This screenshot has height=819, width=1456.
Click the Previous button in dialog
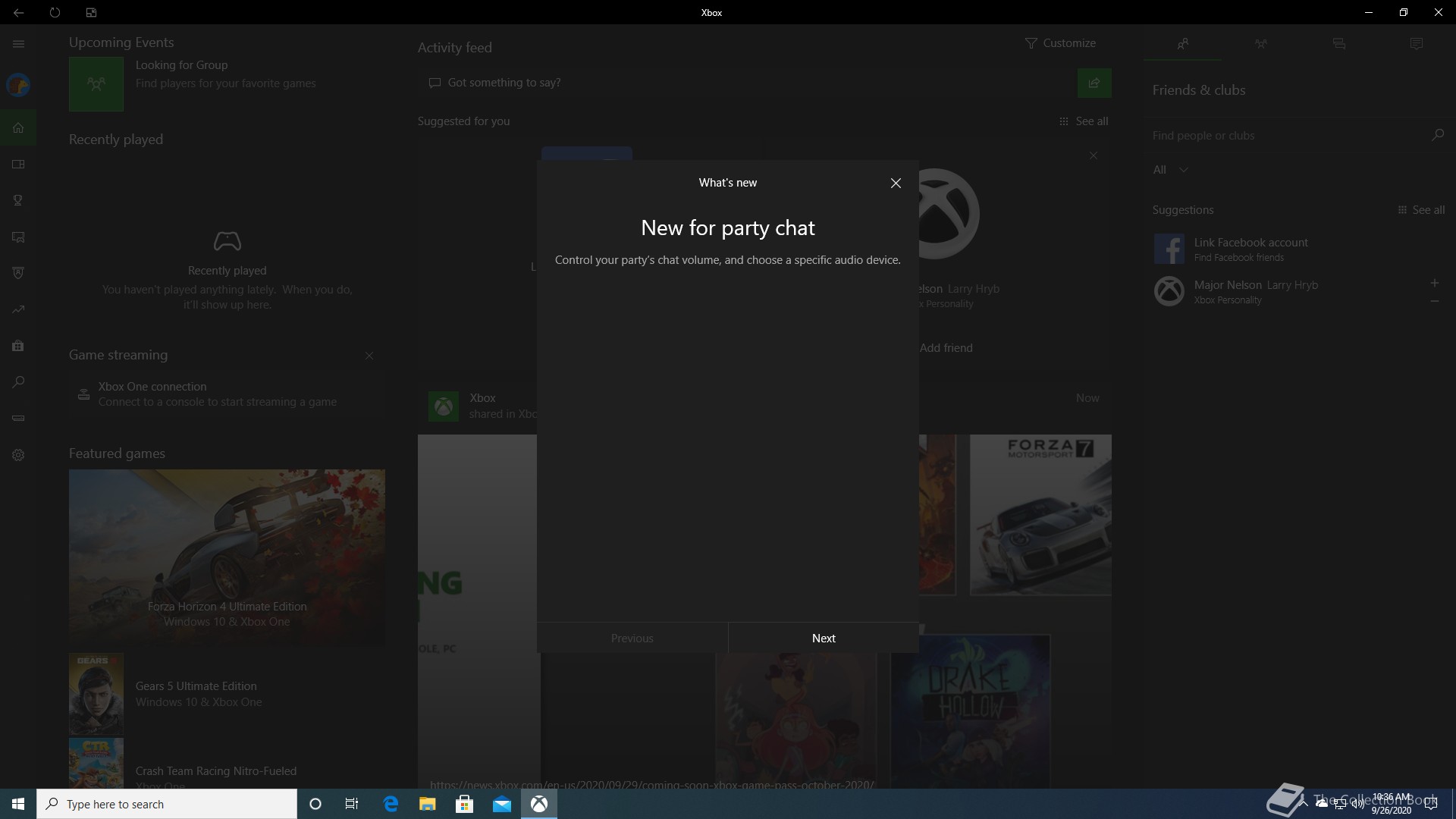coord(632,638)
